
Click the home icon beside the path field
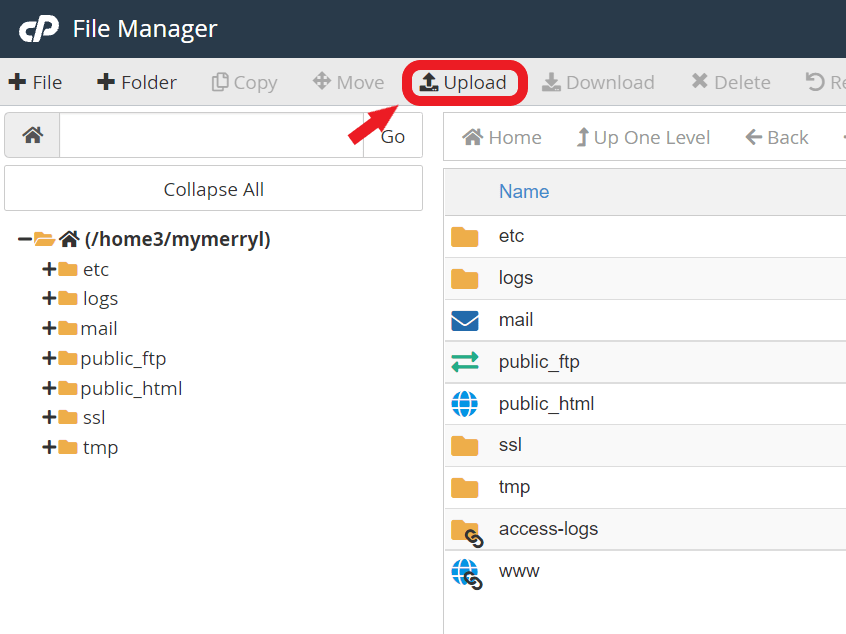pyautogui.click(x=32, y=135)
